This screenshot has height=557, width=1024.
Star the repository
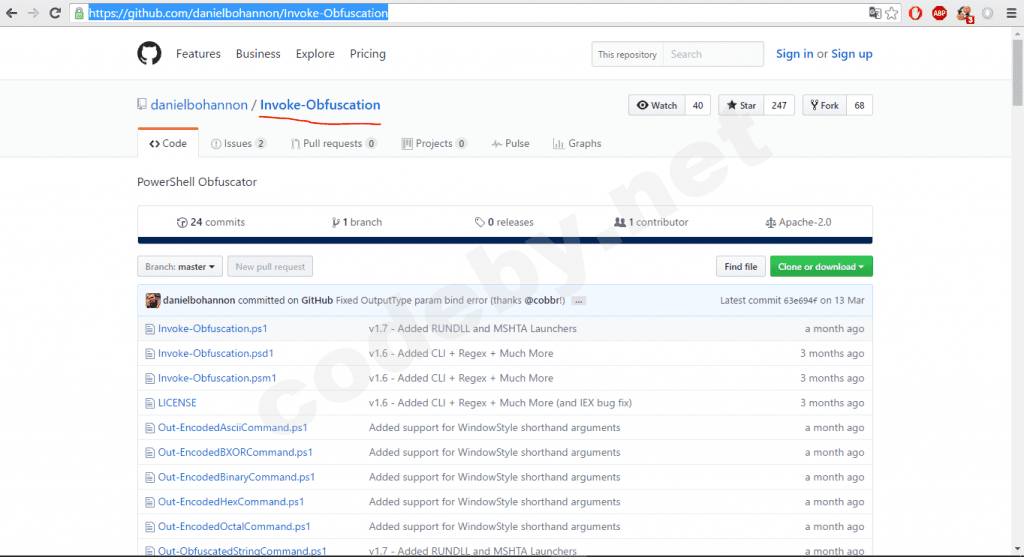click(741, 105)
